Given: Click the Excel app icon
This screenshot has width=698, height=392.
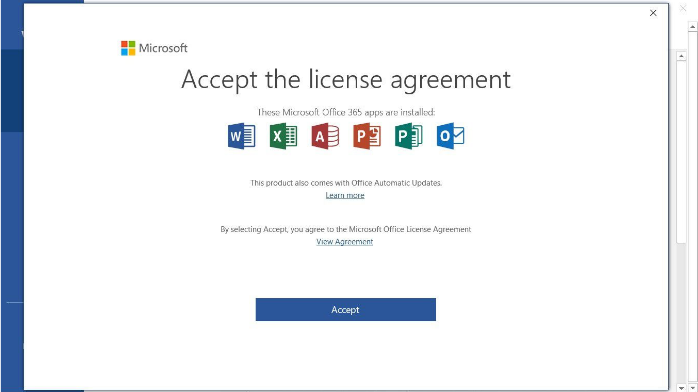Looking at the screenshot, I should click(284, 136).
